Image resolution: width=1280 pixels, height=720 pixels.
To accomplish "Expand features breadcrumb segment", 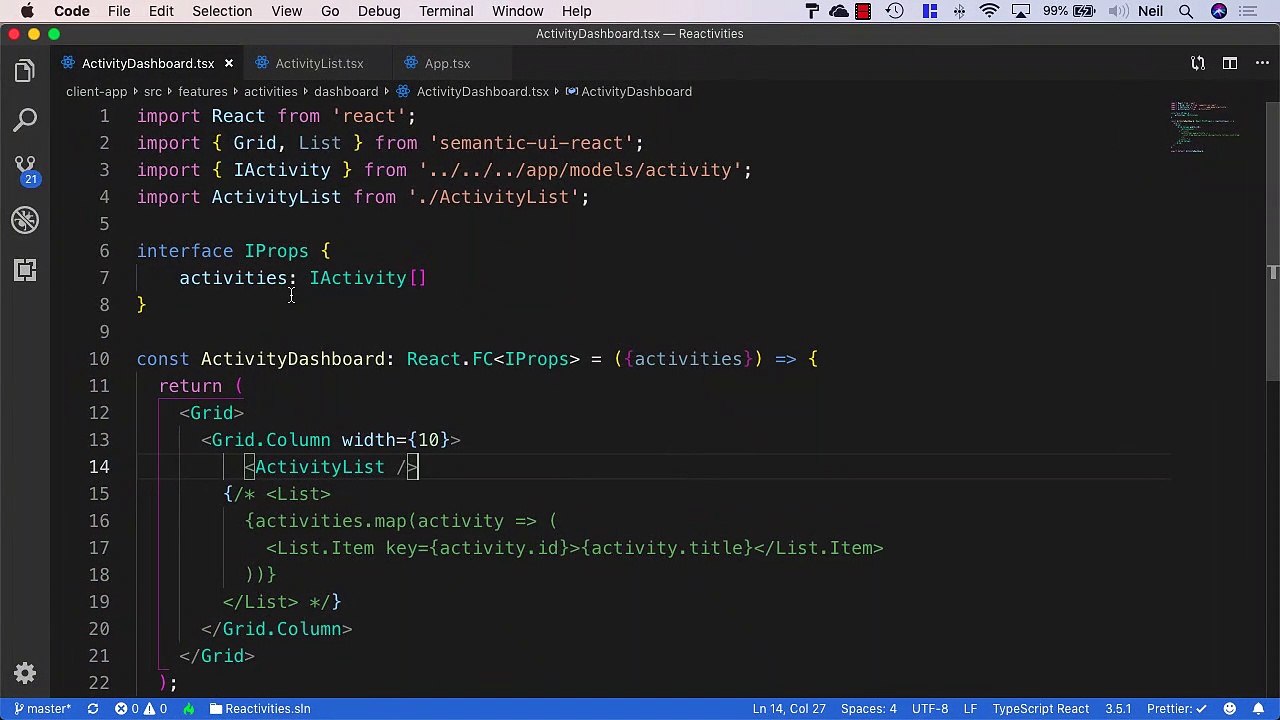I will click(x=203, y=91).
